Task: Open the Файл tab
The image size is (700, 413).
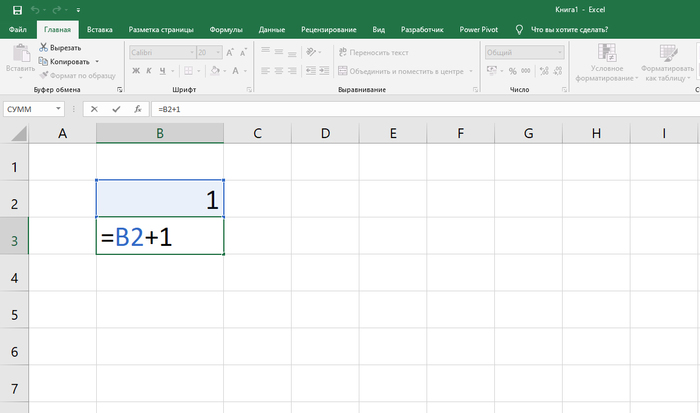Action: click(17, 29)
